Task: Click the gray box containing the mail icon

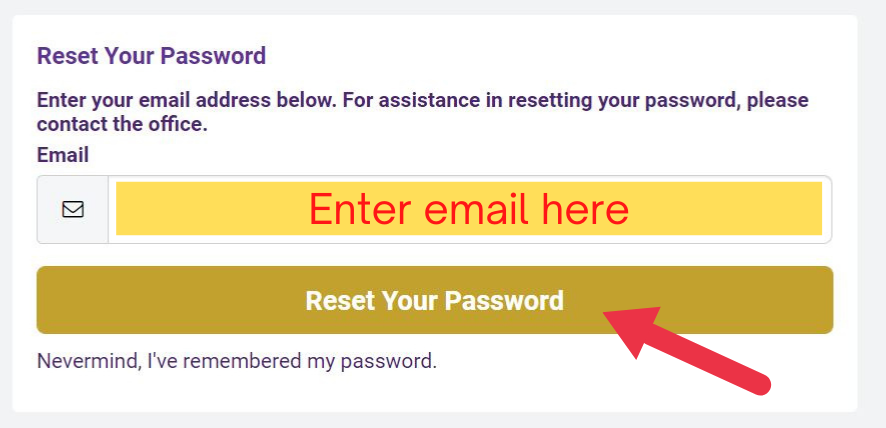Action: coord(73,210)
